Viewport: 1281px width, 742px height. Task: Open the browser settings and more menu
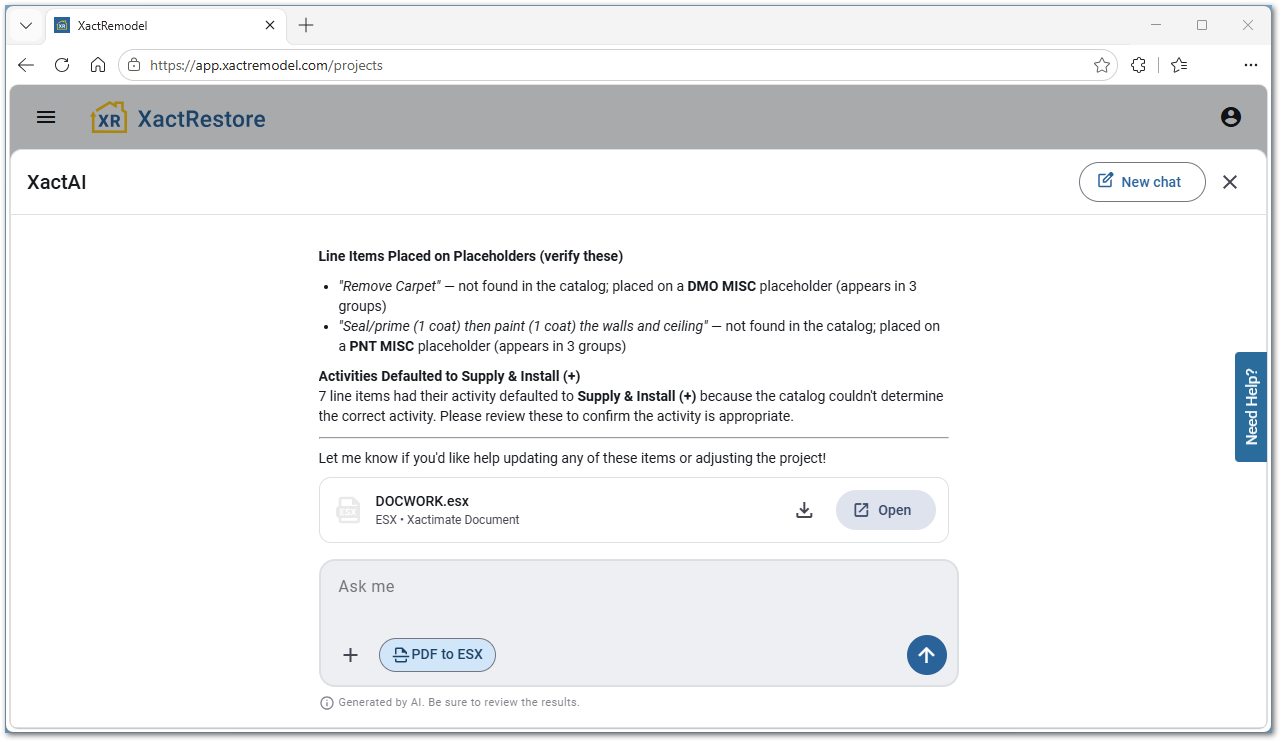[x=1250, y=65]
